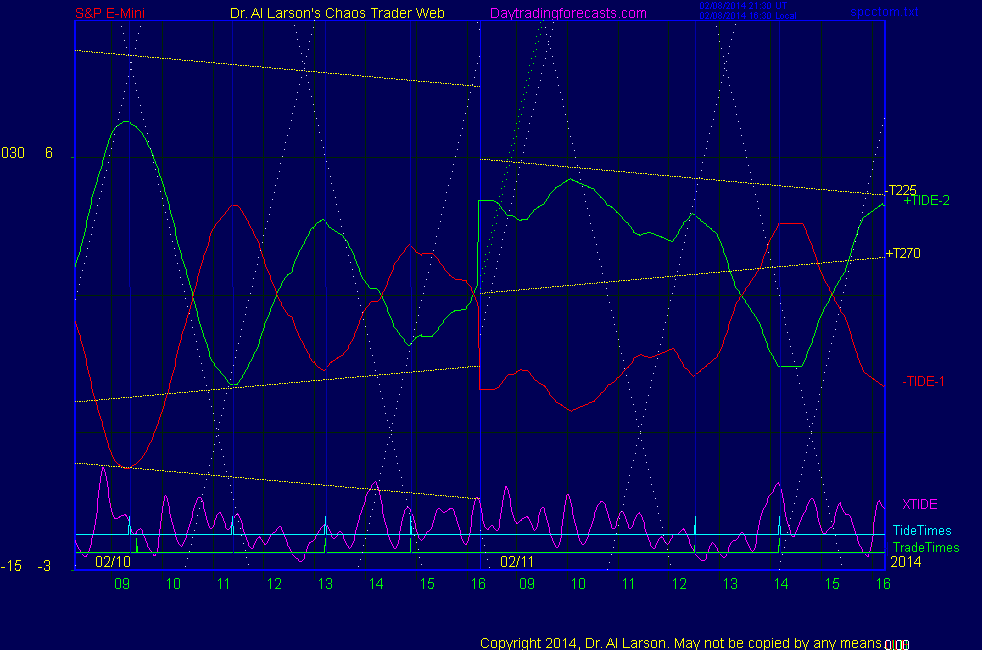This screenshot has width=982, height=650.
Task: Click the -TIDE-1 red legend label
Action: [923, 381]
